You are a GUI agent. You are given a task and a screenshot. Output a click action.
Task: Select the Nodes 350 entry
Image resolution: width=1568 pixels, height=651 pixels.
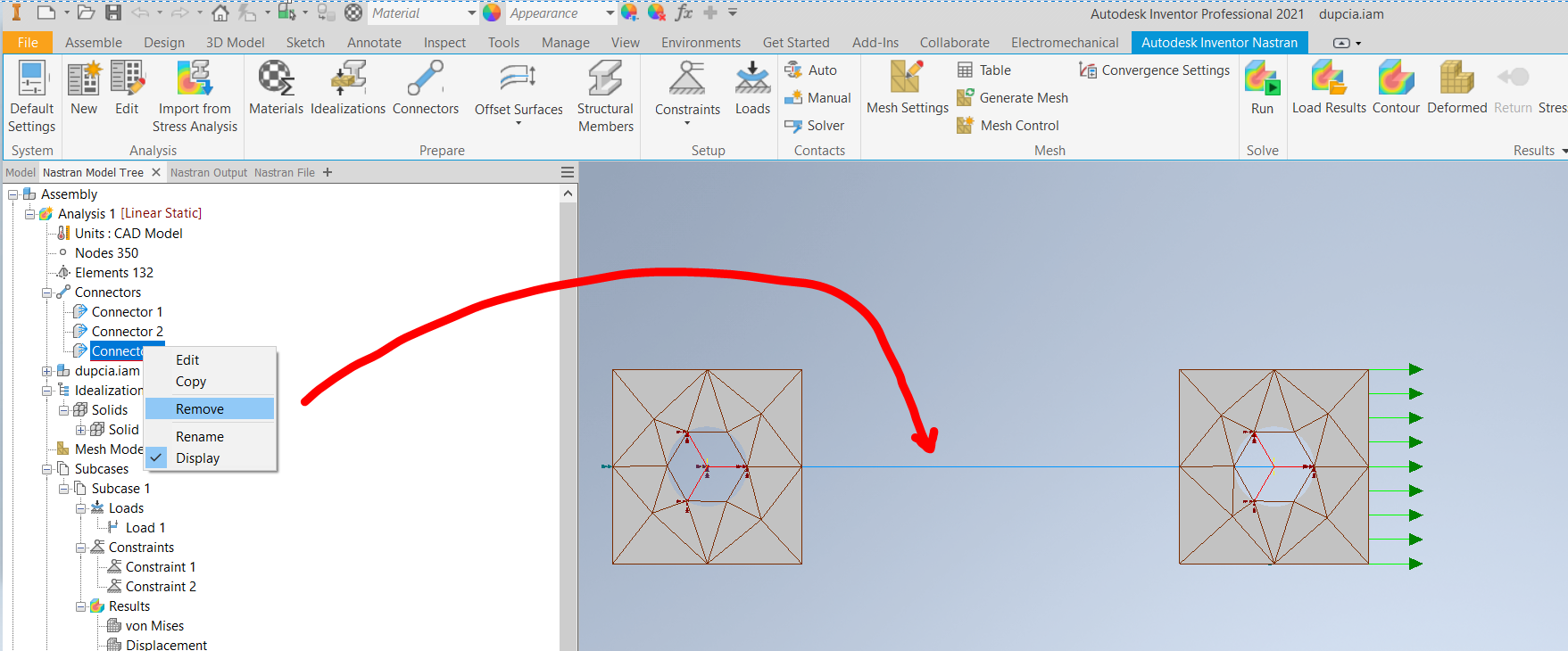pos(106,253)
